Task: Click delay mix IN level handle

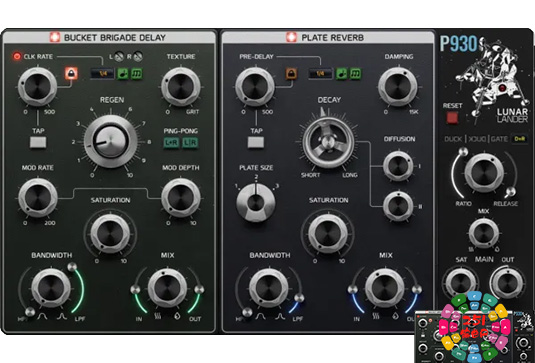Action: tap(135, 290)
